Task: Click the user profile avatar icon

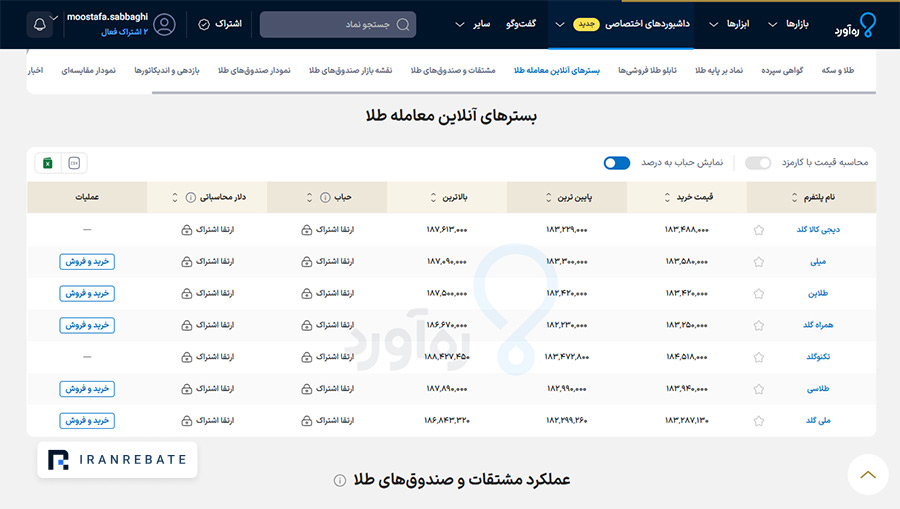Action: 165,25
